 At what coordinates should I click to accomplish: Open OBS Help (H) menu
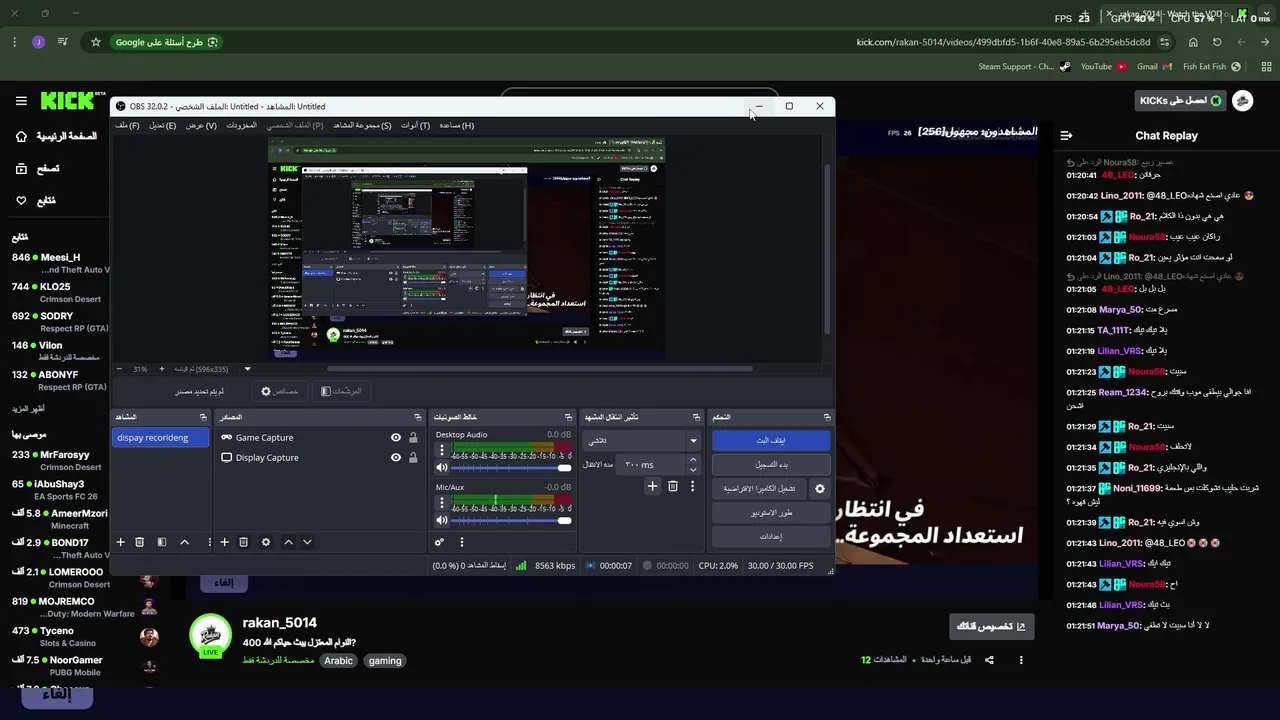[456, 125]
